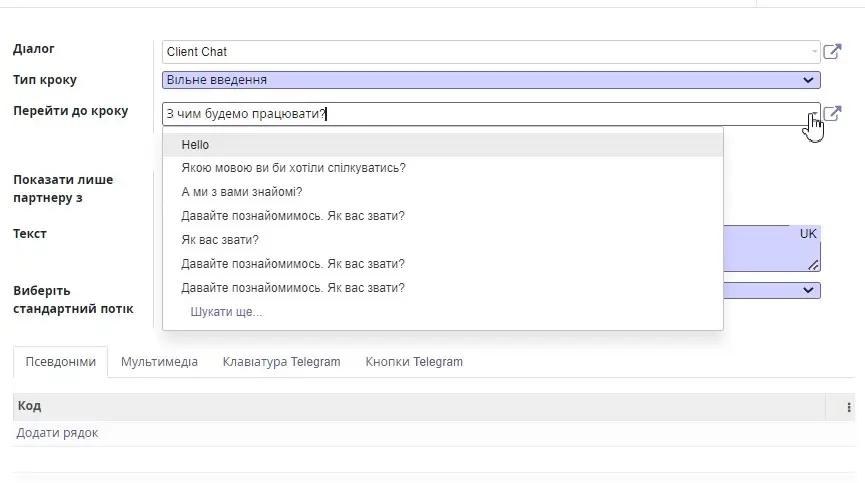Open external link icon beside Діалог field
865x483 pixels.
pyautogui.click(x=832, y=51)
